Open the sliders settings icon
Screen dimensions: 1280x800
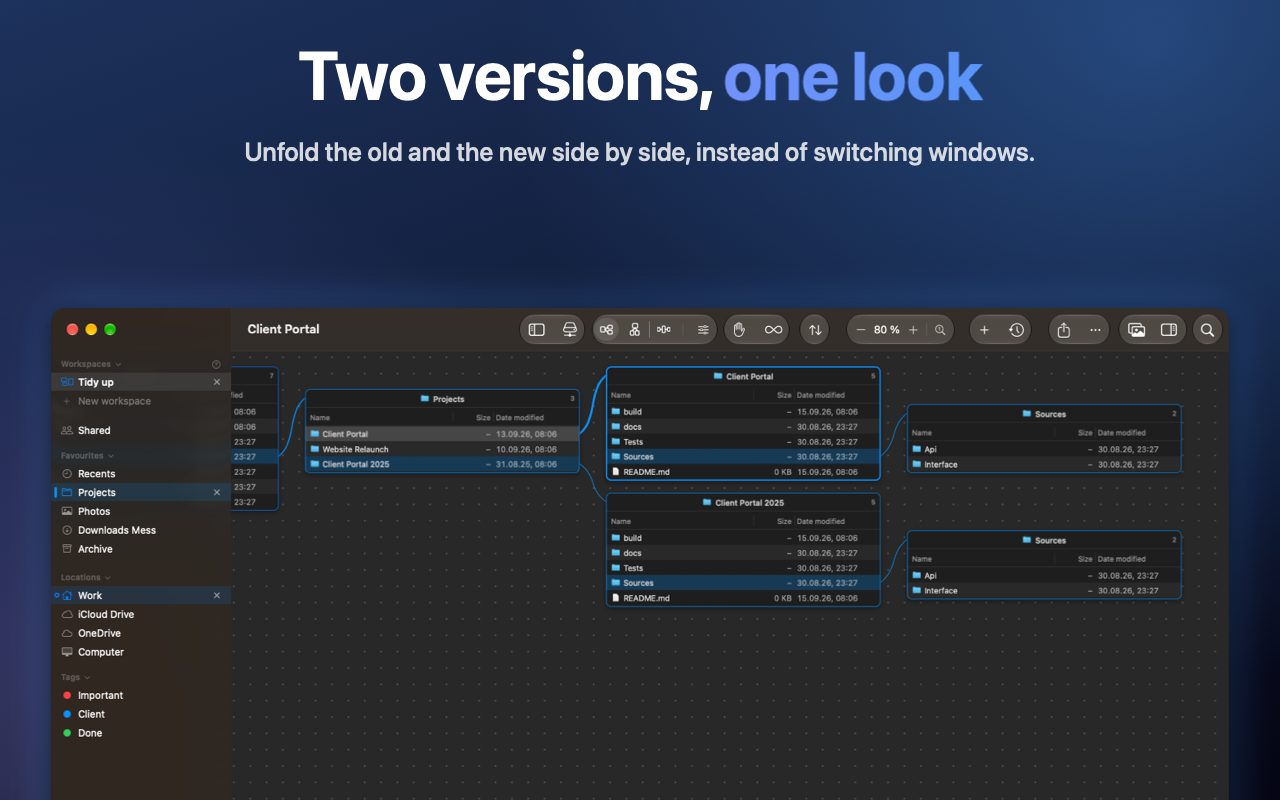[x=703, y=330]
